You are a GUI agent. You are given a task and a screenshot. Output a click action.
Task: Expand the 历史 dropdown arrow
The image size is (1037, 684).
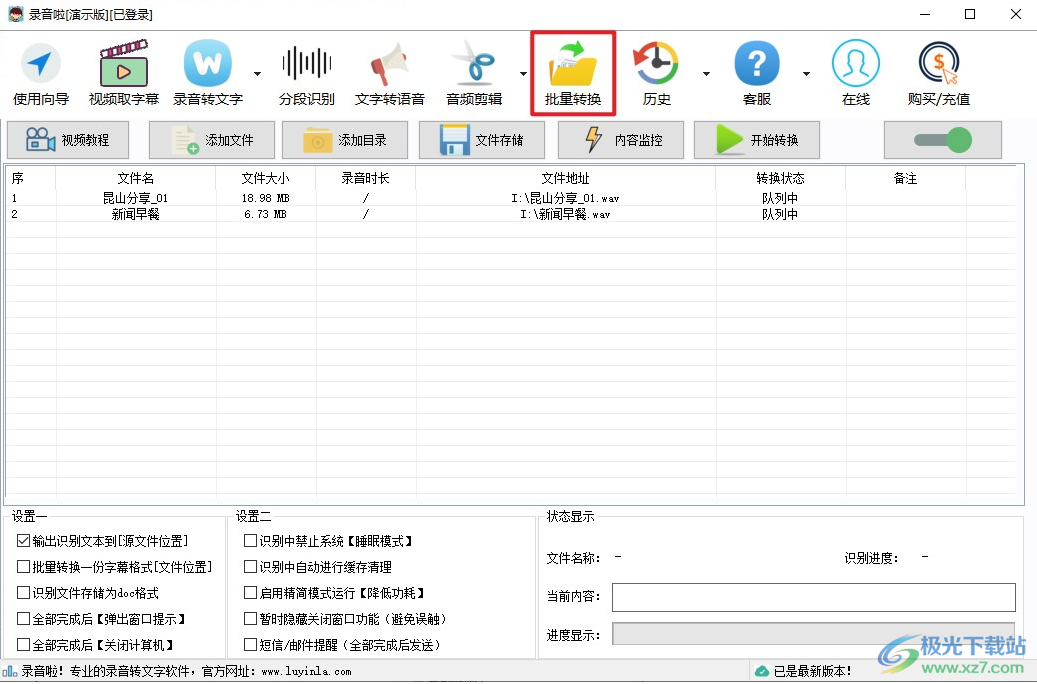pos(707,73)
